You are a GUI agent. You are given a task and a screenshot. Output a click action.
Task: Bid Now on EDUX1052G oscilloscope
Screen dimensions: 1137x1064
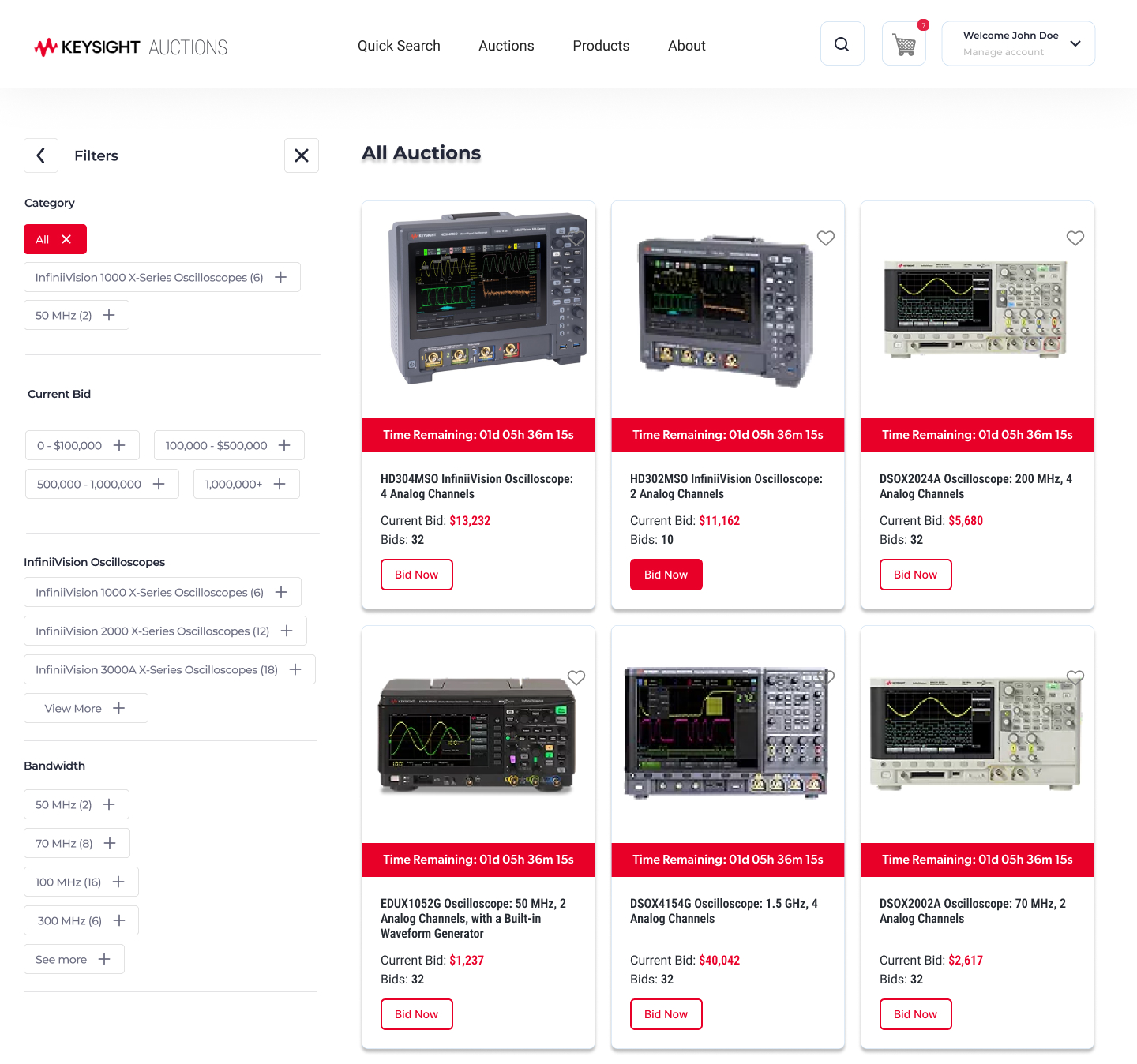(x=417, y=1014)
